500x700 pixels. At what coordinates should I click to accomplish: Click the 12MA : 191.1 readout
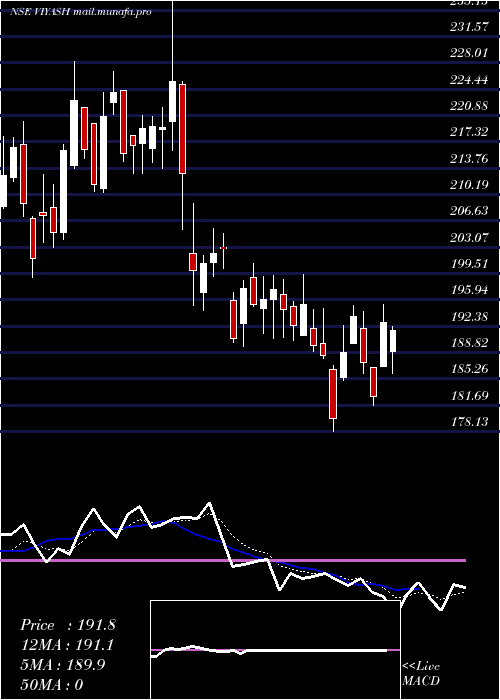click(x=67, y=645)
